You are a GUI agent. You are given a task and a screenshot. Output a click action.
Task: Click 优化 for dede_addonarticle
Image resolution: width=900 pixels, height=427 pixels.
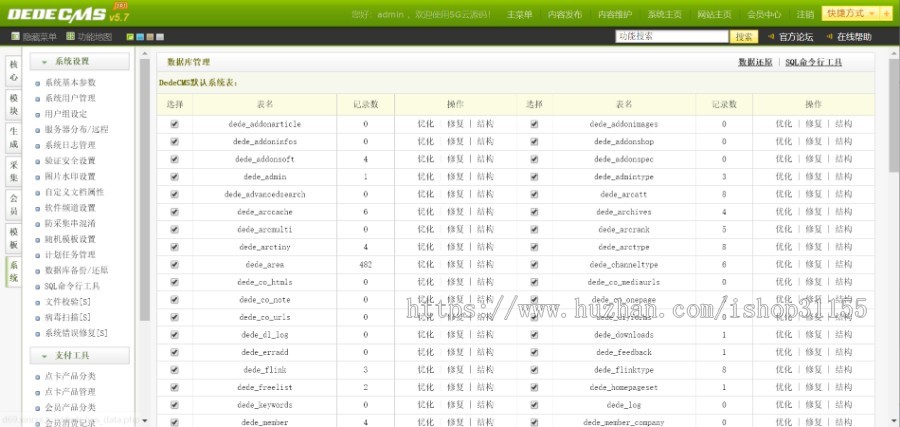click(425, 124)
